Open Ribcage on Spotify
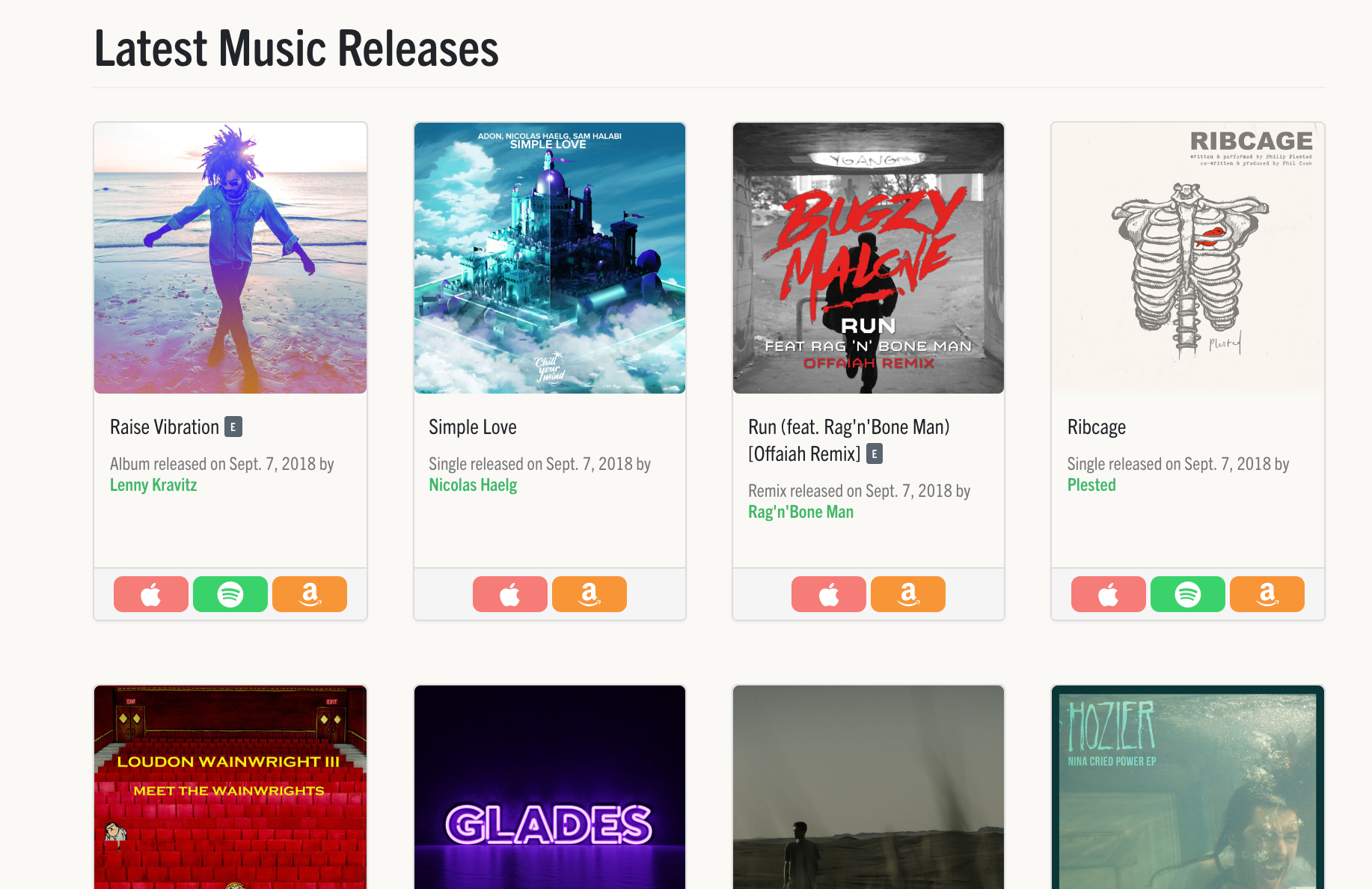Screen dimensions: 1372x889 (x=1188, y=594)
